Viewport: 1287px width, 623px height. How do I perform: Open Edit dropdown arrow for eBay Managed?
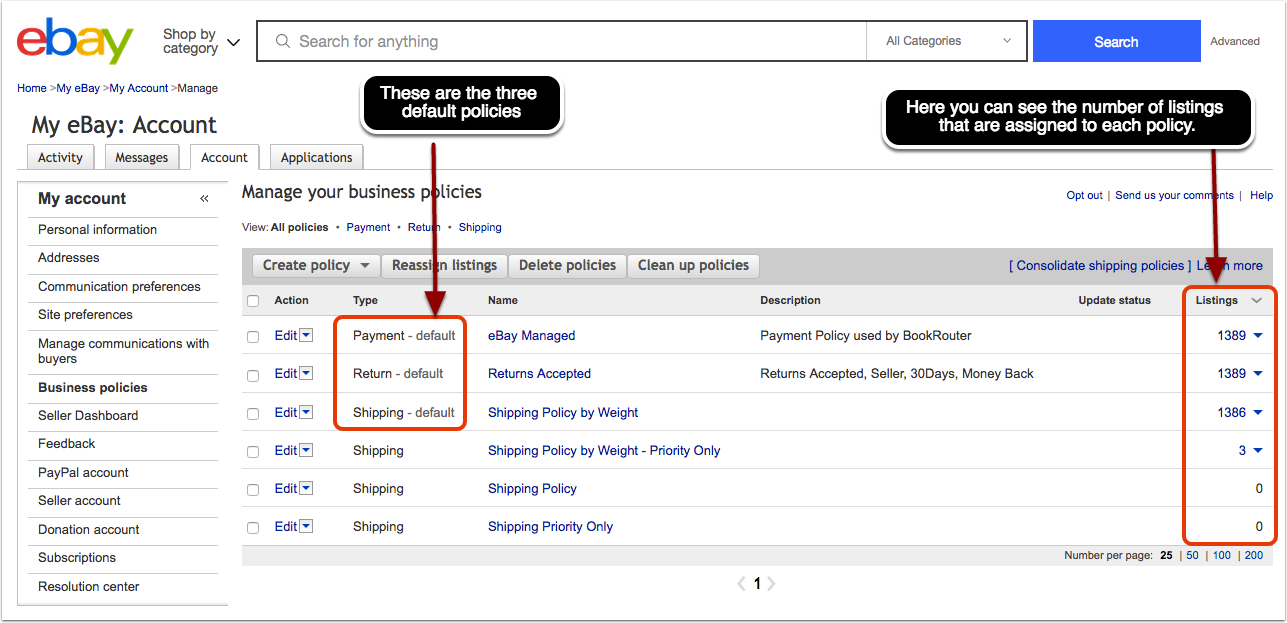[306, 335]
